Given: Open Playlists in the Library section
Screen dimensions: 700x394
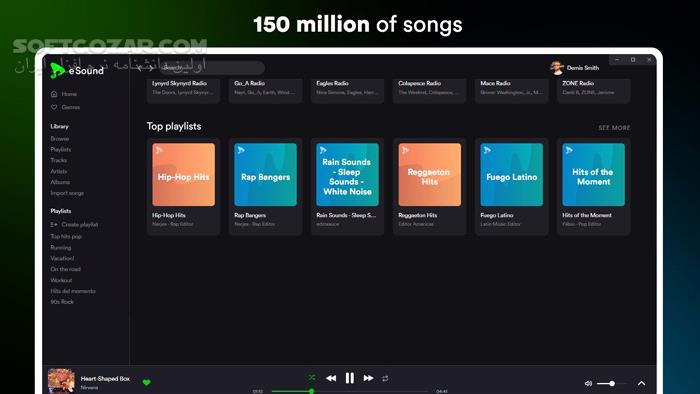Looking at the screenshot, I should 60,149.
